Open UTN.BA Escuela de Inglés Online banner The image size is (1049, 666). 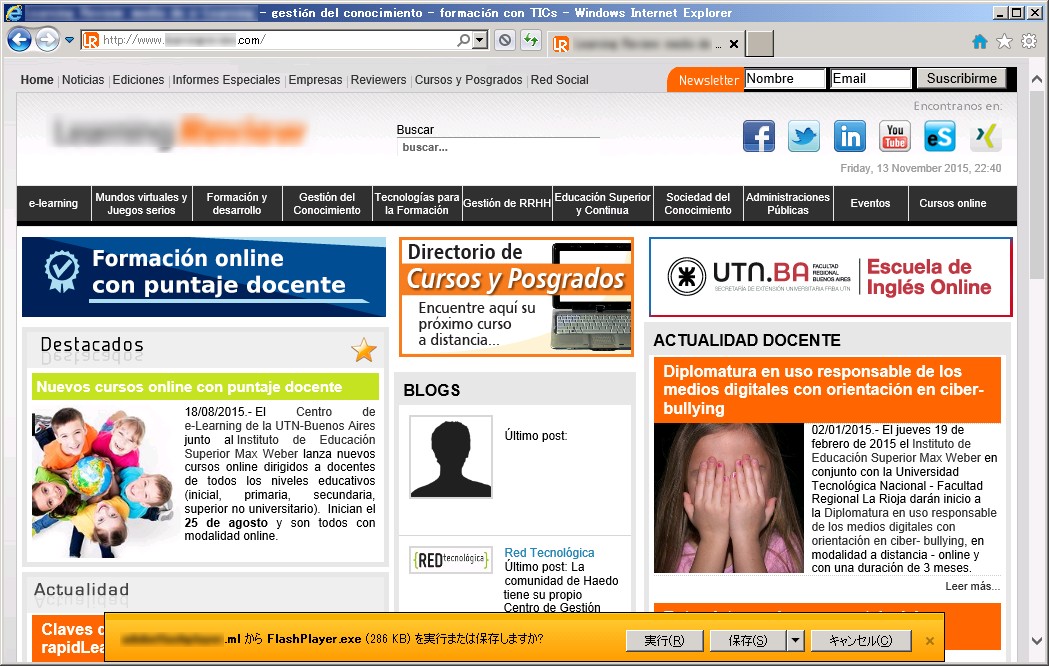830,277
